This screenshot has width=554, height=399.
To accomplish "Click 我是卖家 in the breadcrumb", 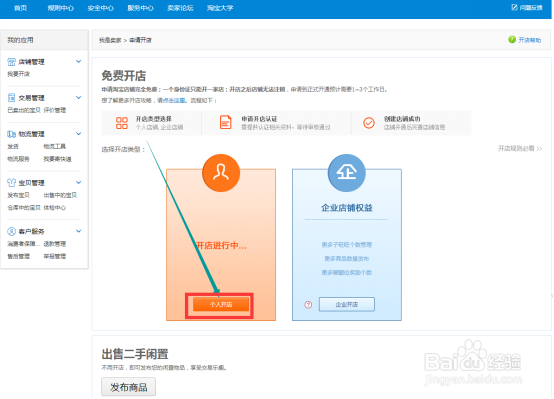I will (x=110, y=40).
